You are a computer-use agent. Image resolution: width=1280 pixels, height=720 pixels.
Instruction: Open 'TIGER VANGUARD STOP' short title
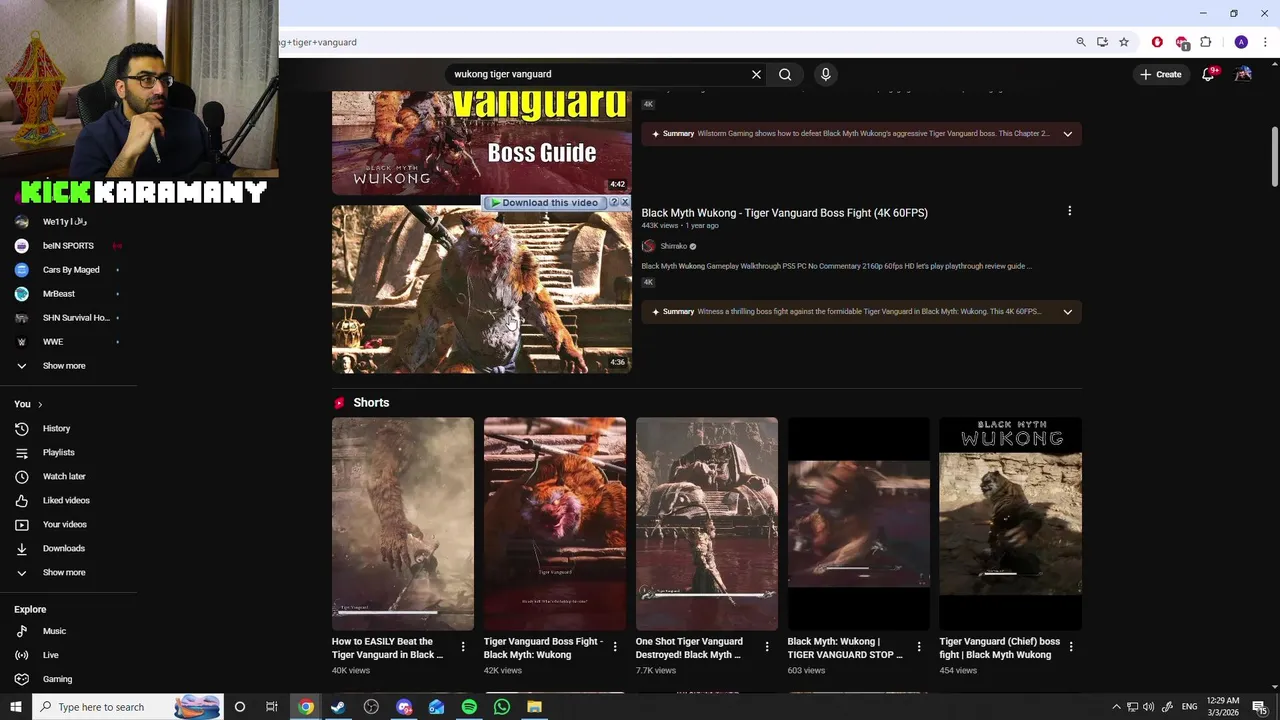pyautogui.click(x=845, y=648)
